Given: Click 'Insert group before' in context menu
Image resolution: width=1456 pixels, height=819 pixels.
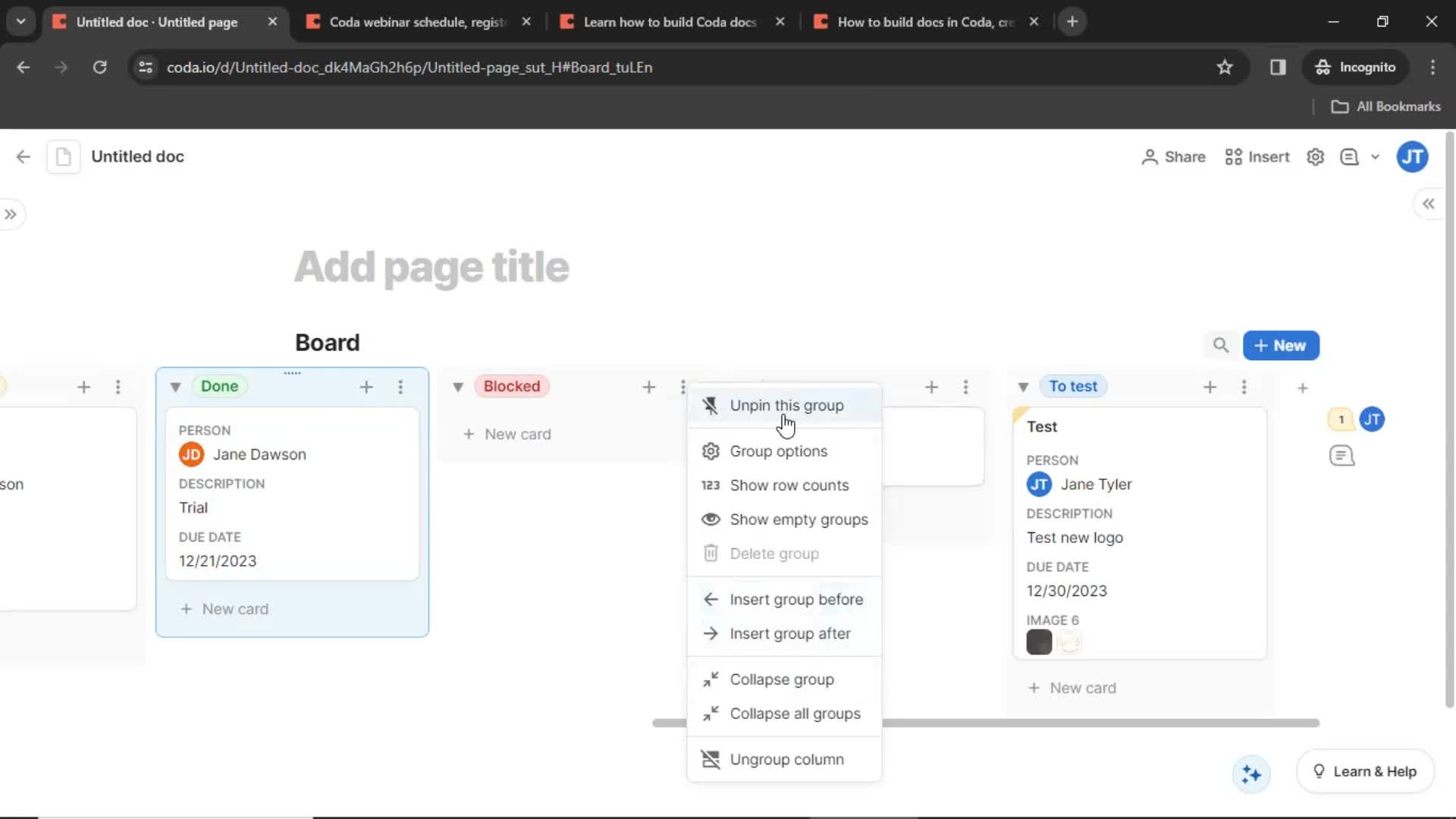Looking at the screenshot, I should (797, 598).
